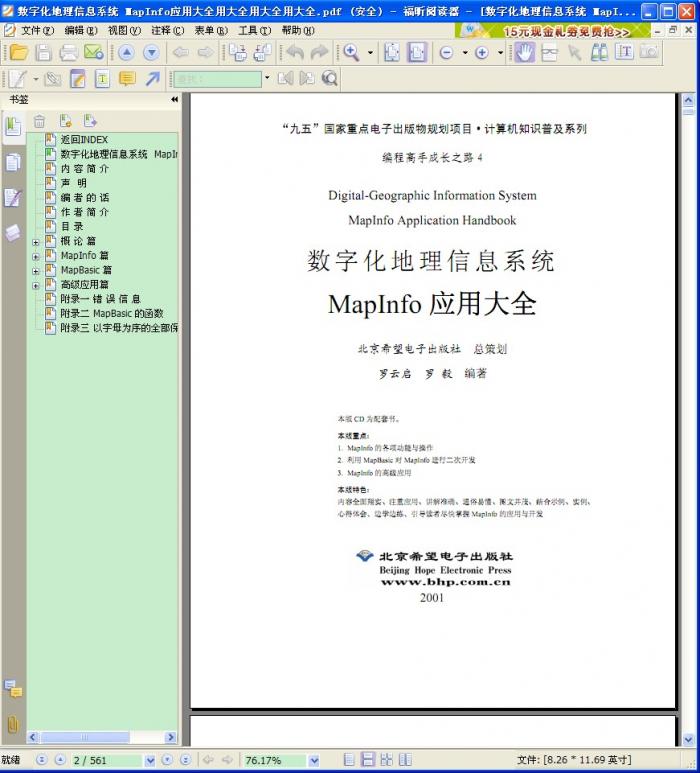Select the arrow annotation tool
700x773 pixels.
point(152,79)
